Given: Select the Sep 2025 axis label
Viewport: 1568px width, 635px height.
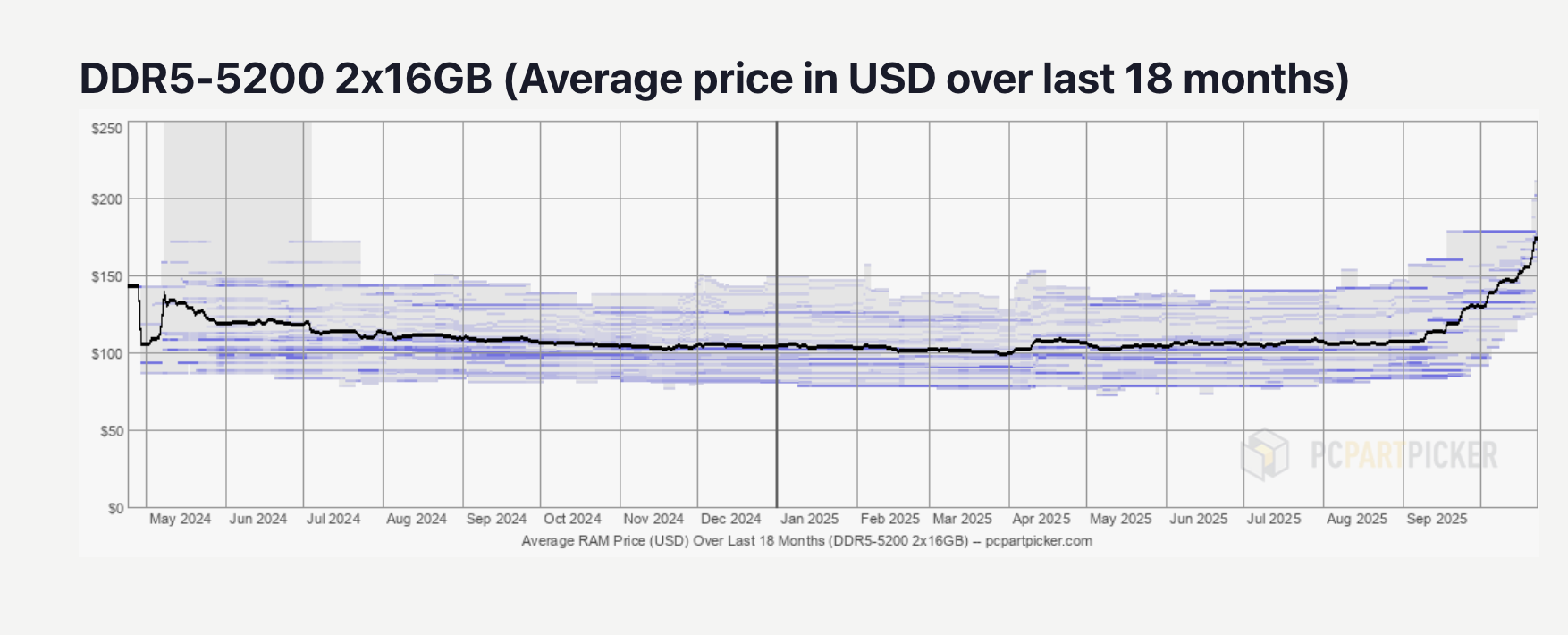Looking at the screenshot, I should click(x=1437, y=519).
